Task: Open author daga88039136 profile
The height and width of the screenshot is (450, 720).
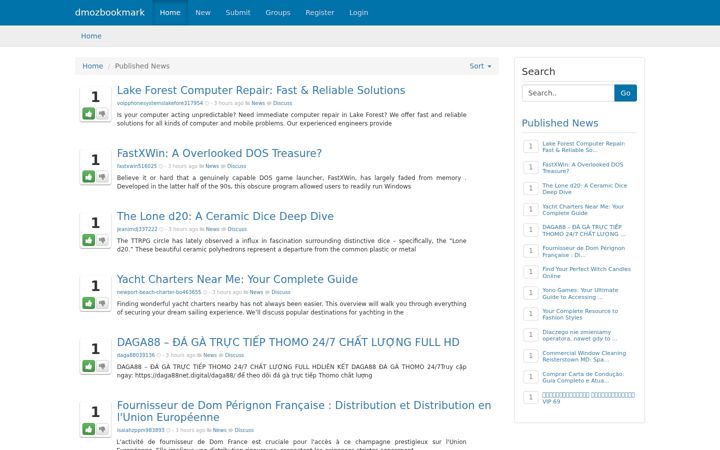Action: point(135,355)
